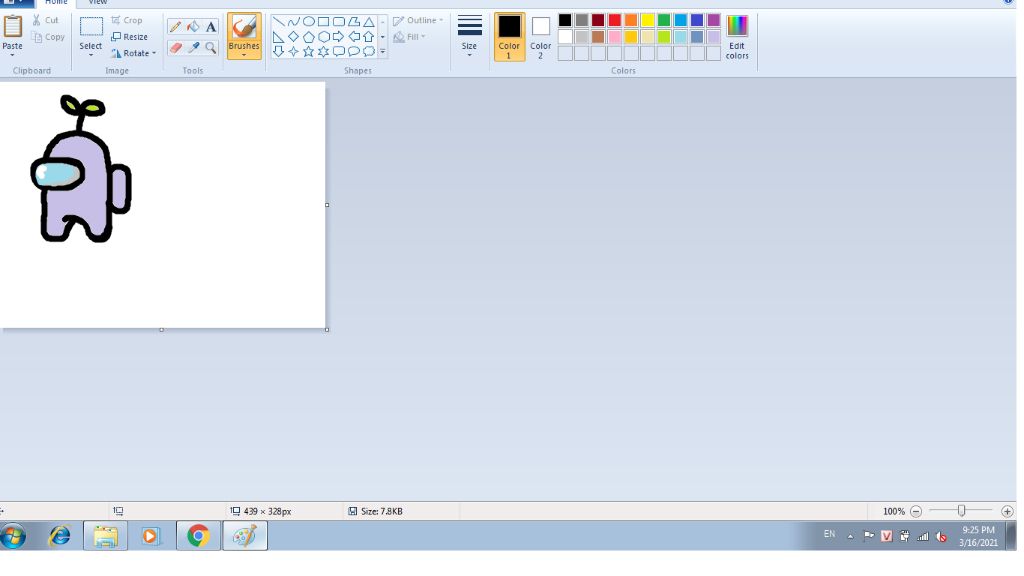Select the Text tool
Viewport: 1024px width, 576px height.
[x=210, y=27]
